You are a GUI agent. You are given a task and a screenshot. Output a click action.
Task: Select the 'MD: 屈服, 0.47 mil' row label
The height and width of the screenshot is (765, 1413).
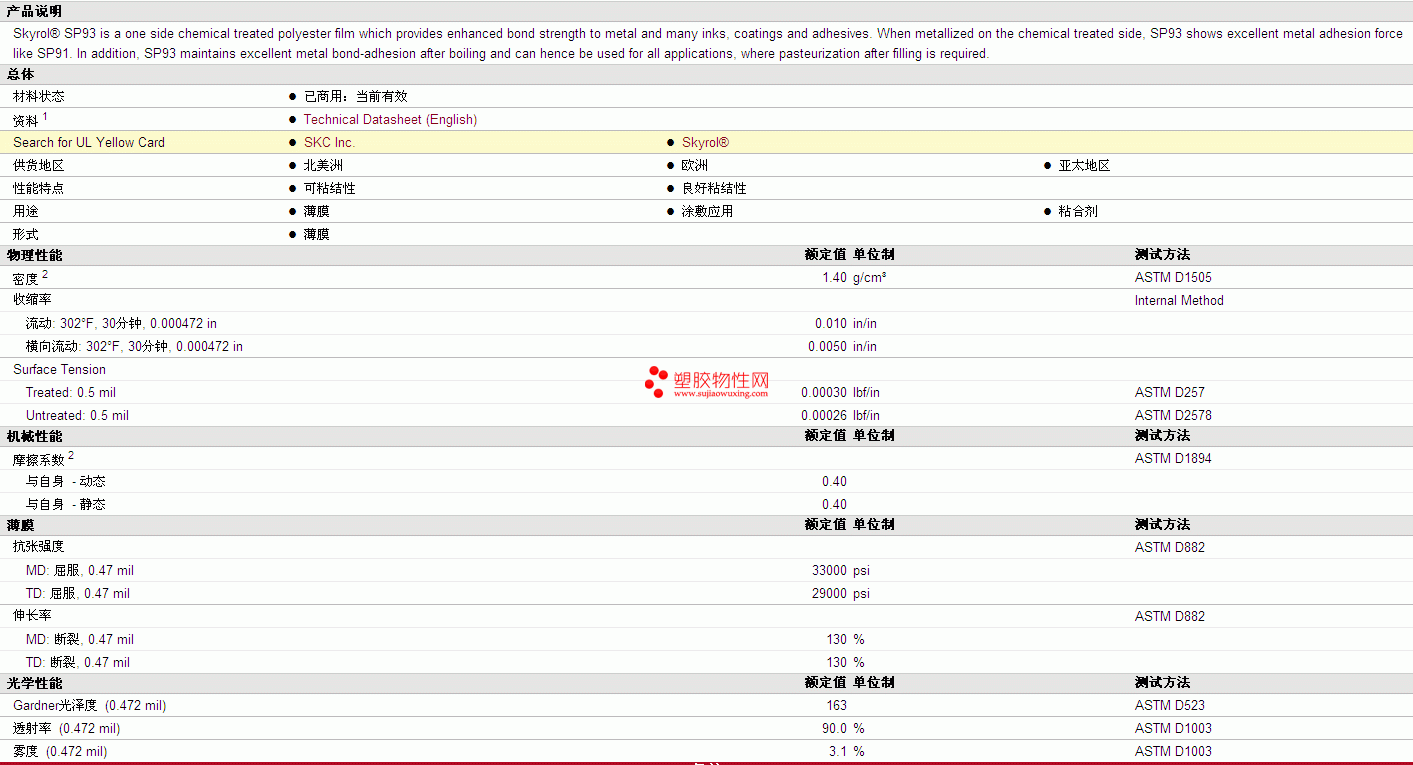pyautogui.click(x=80, y=570)
